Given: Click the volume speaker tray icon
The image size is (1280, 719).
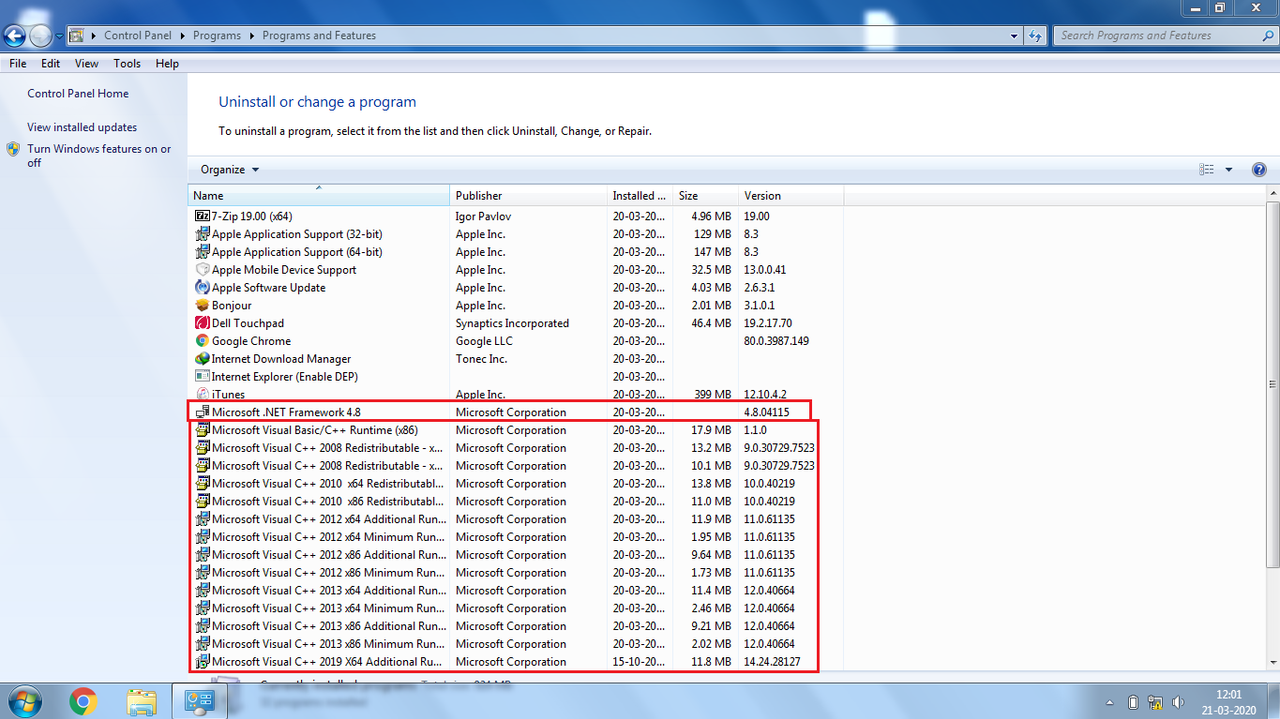Looking at the screenshot, I should 1177,702.
